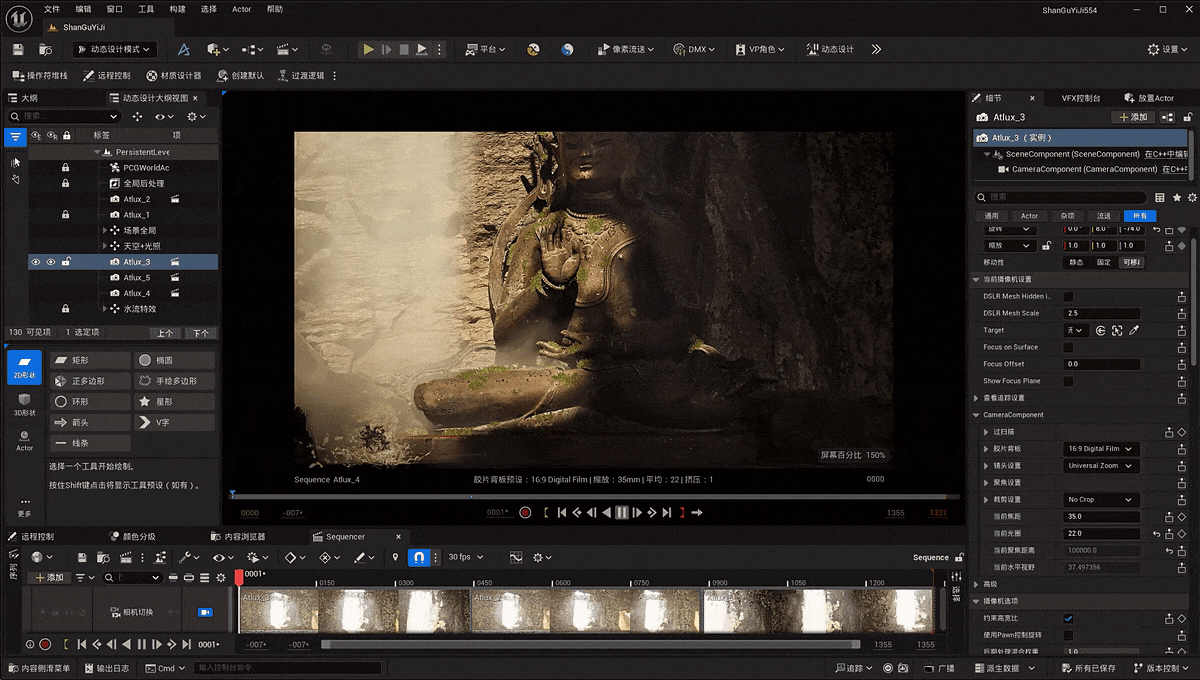
Task: Click the 输出日志 button in status bar
Action: (x=106, y=668)
